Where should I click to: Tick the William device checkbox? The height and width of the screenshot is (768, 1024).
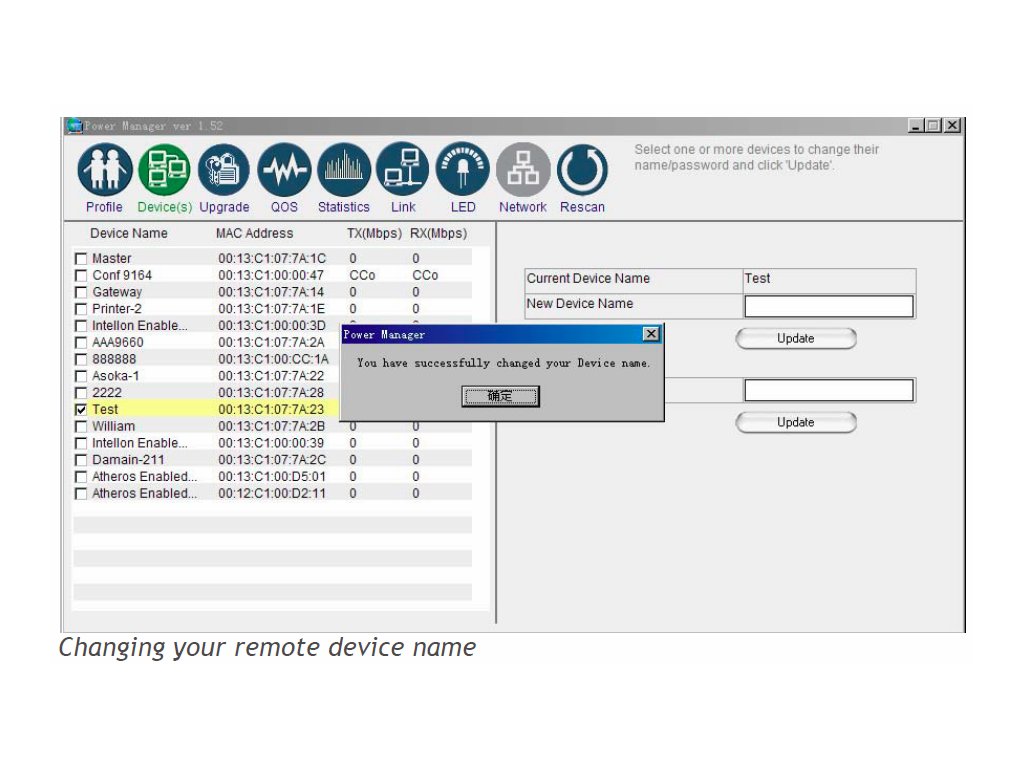(81, 427)
